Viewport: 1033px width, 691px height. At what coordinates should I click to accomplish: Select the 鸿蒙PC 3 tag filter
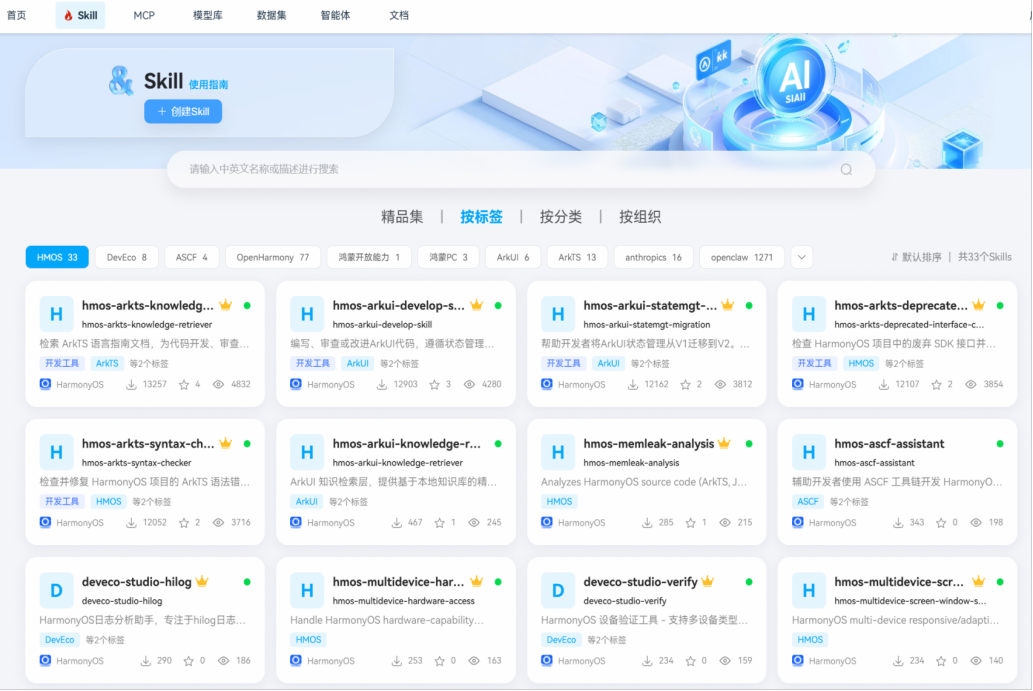pos(449,258)
